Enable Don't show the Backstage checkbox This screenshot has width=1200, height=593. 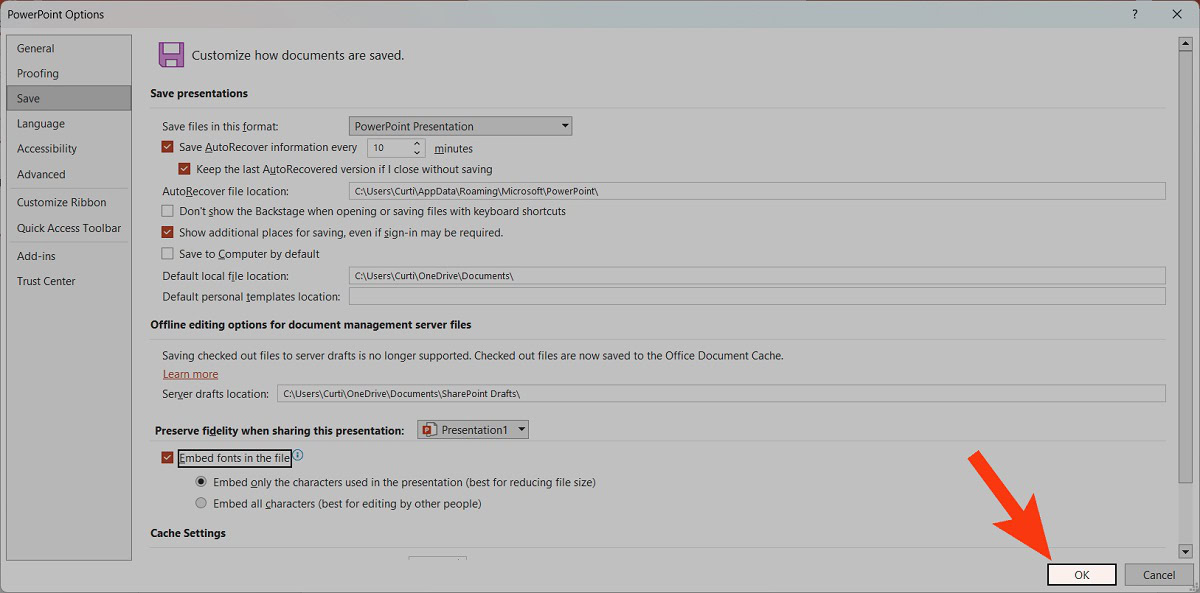(168, 211)
